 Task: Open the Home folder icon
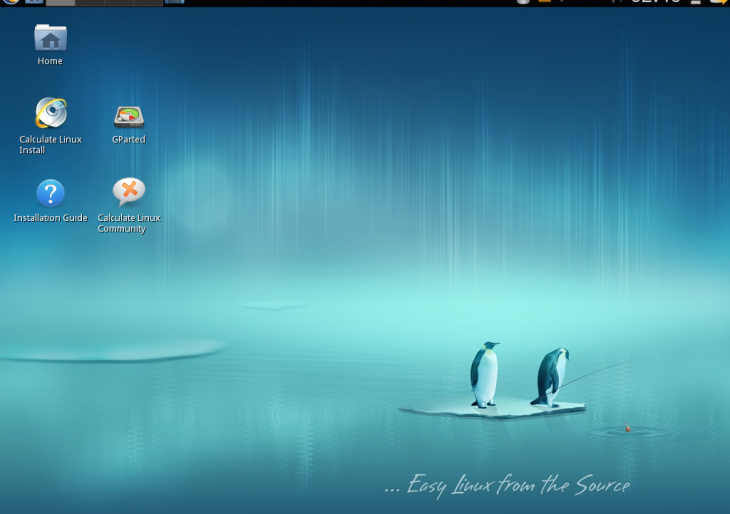pyautogui.click(x=50, y=37)
